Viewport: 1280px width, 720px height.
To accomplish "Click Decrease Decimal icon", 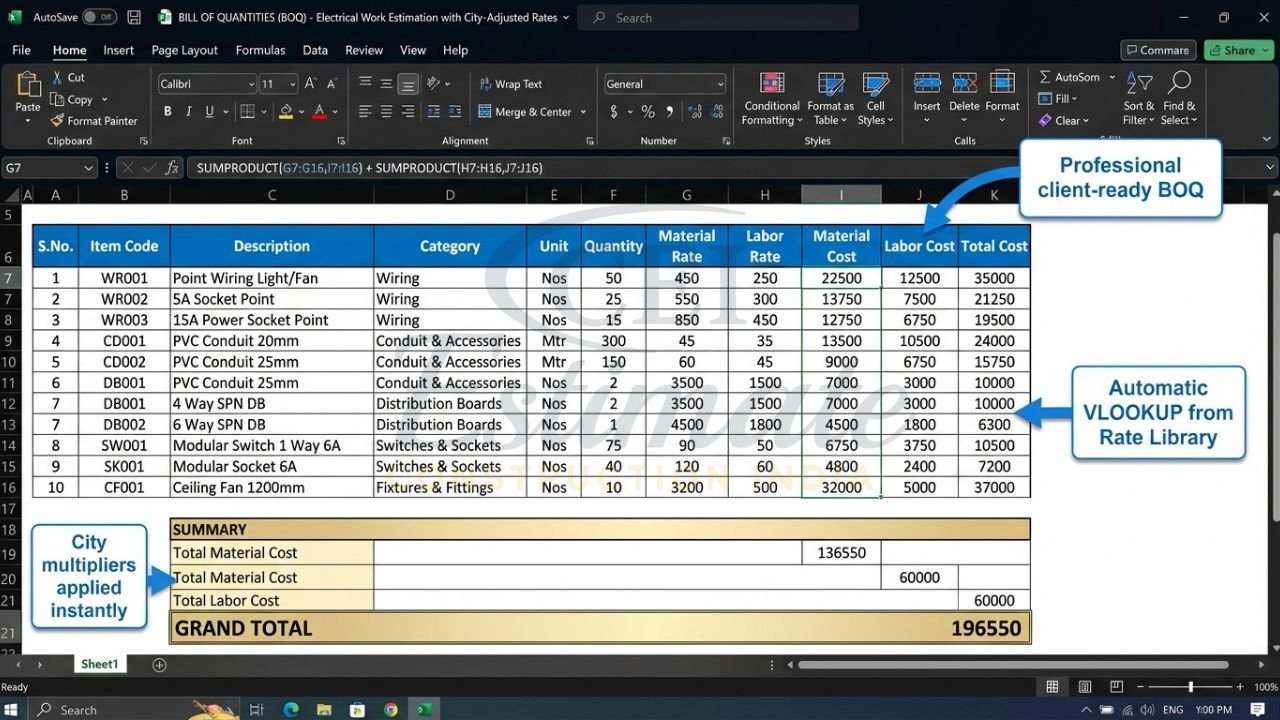I will coord(715,112).
